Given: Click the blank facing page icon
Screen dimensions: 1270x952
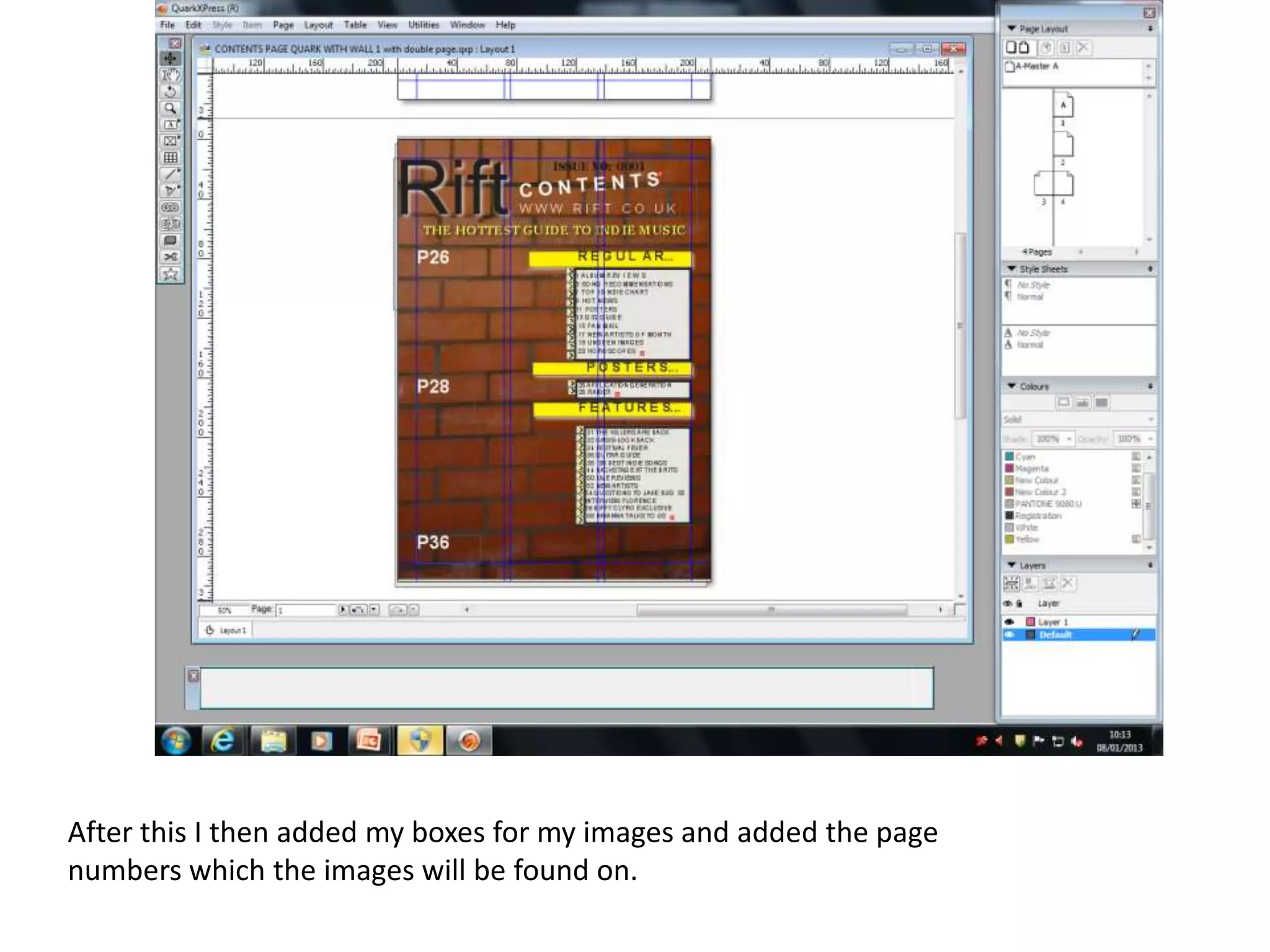Looking at the screenshot, I should (1024, 47).
